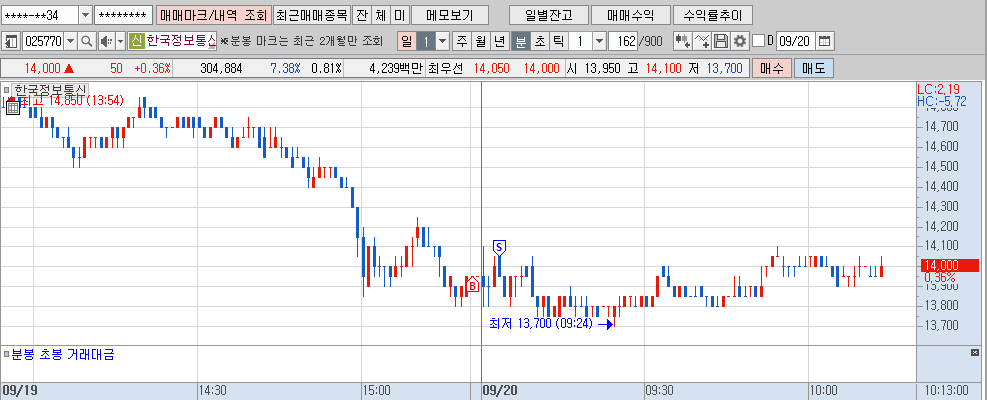Viewport: 987px width, 400px height.
Task: Click the stock code field 025770
Action: pyautogui.click(x=43, y=42)
